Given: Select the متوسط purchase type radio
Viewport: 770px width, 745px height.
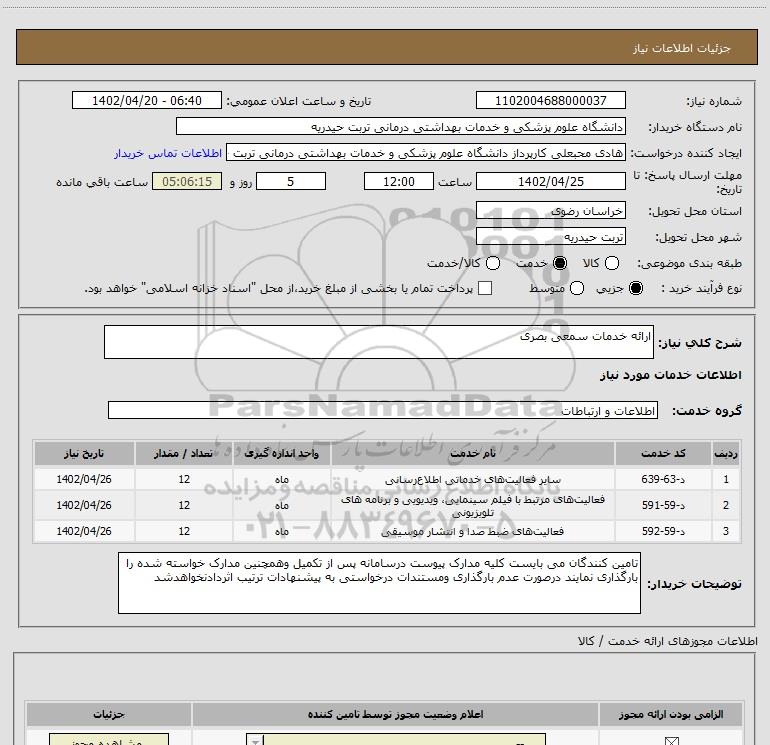Looking at the screenshot, I should (577, 288).
